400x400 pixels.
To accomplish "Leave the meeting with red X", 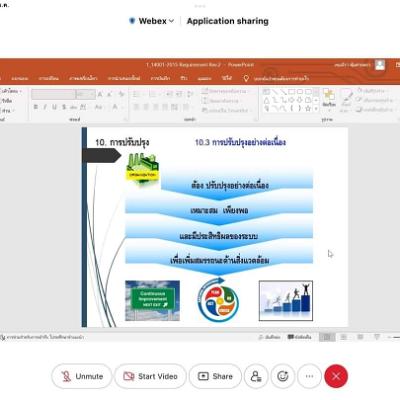I will coord(336,376).
